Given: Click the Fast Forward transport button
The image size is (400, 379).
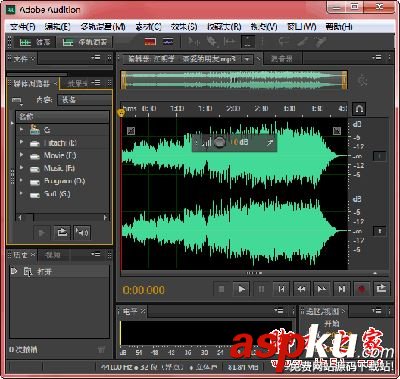Looking at the screenshot, I should click(321, 289).
